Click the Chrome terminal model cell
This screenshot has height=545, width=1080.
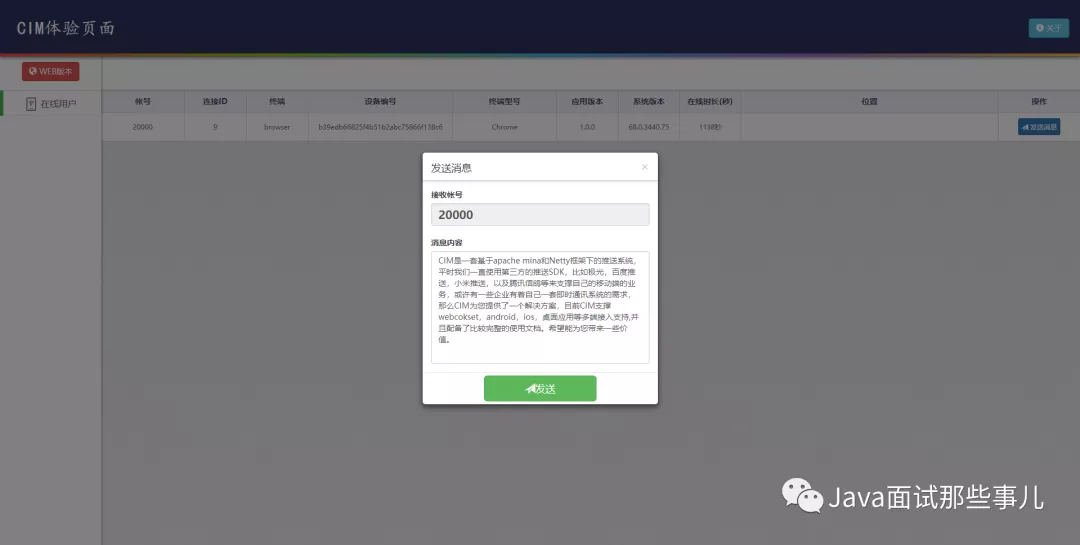tap(504, 127)
